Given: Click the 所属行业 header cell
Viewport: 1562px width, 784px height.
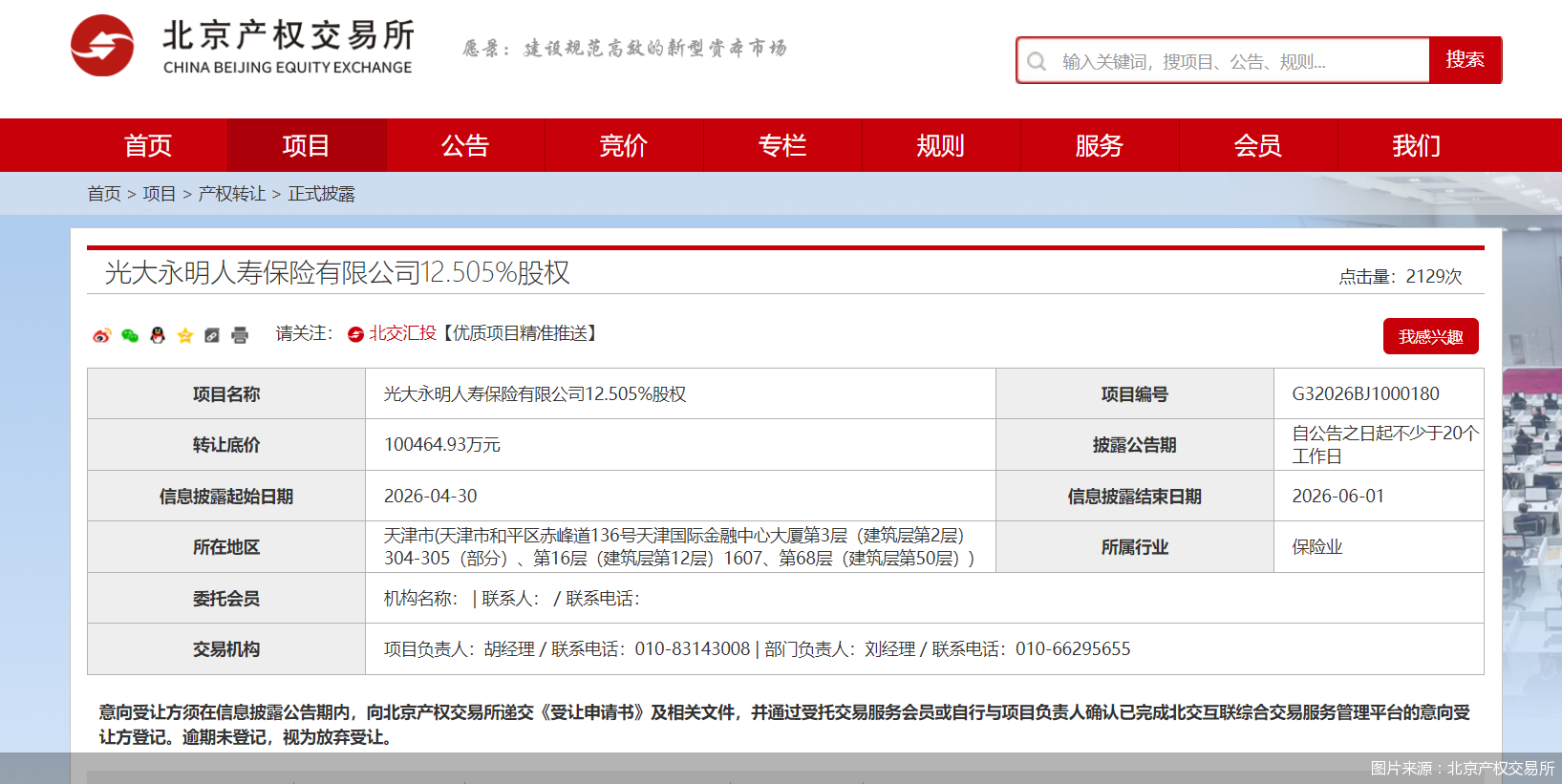Looking at the screenshot, I should [1135, 547].
